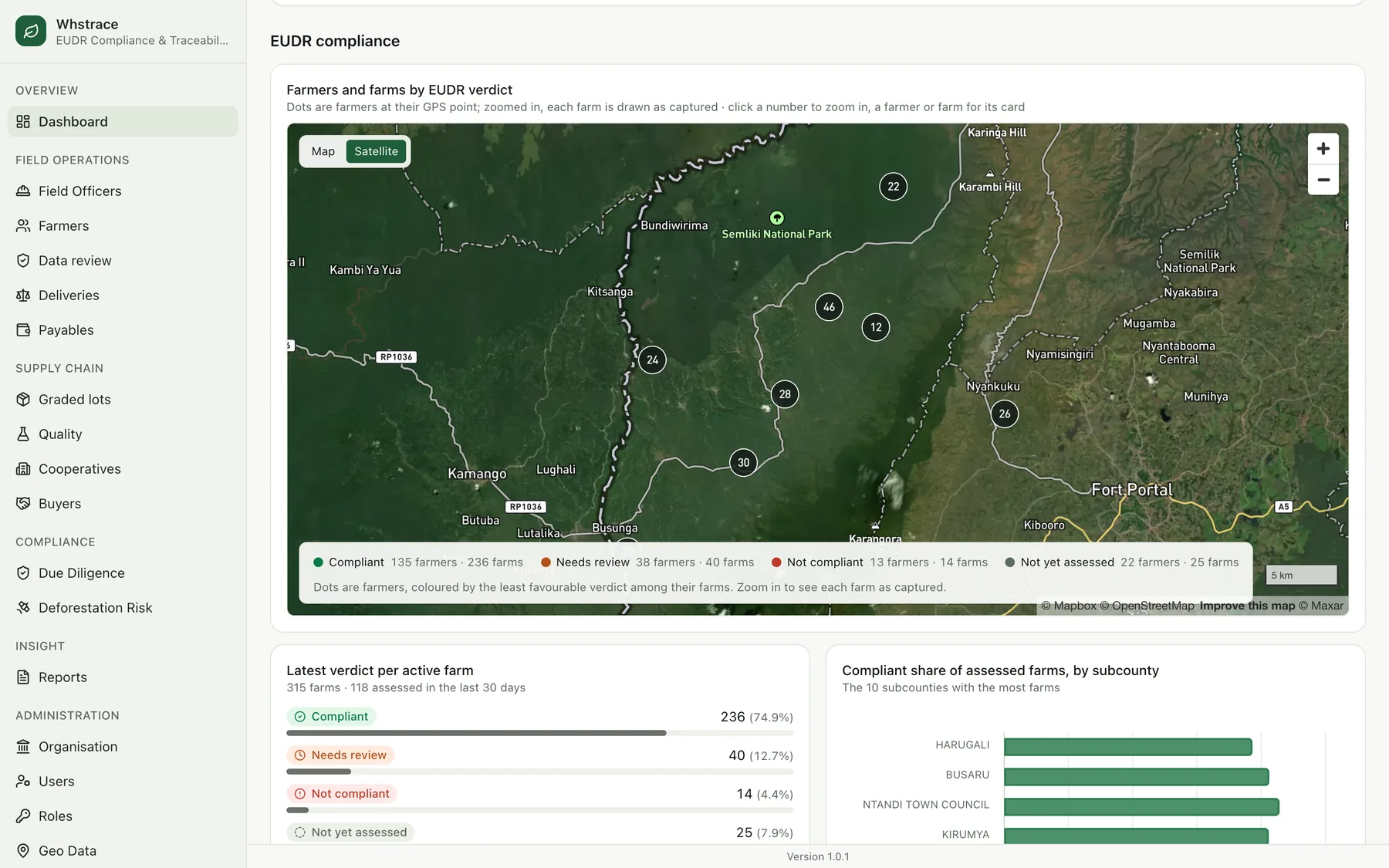Image resolution: width=1389 pixels, height=868 pixels.
Task: Click the NTANDI TOWN COUNCIL chart bar
Action: (x=1141, y=807)
